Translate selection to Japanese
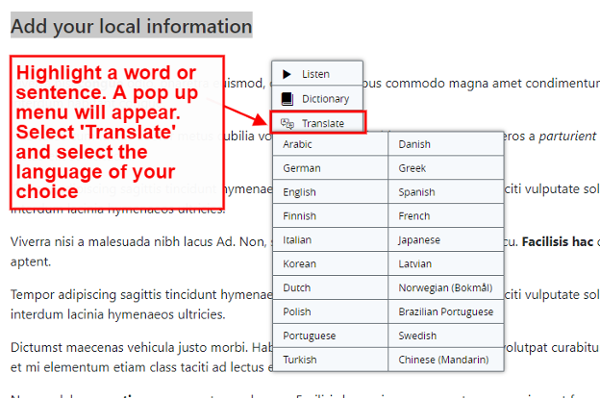The image size is (600, 398). [x=446, y=240]
